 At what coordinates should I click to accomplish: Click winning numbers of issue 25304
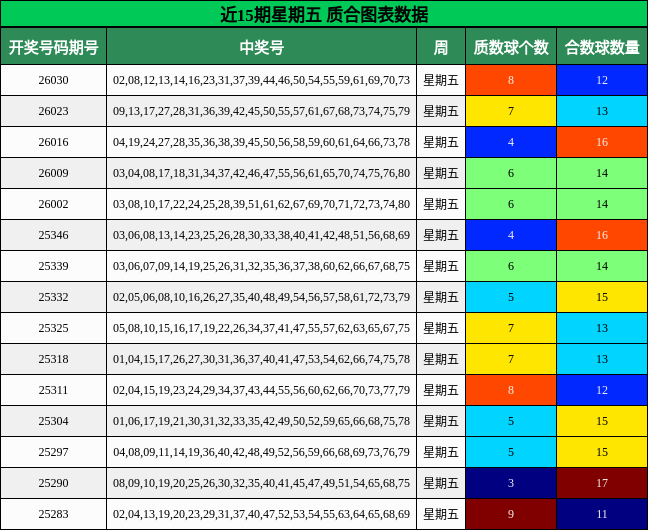262,421
